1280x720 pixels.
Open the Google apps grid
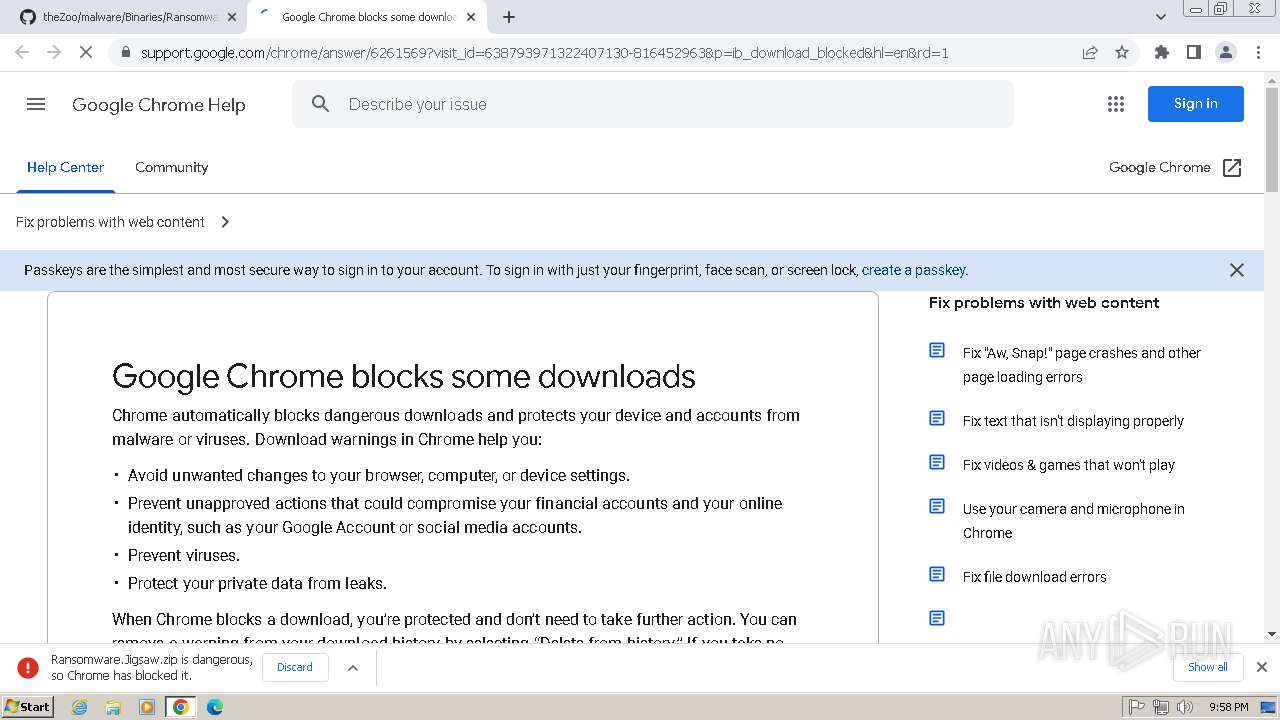1116,104
